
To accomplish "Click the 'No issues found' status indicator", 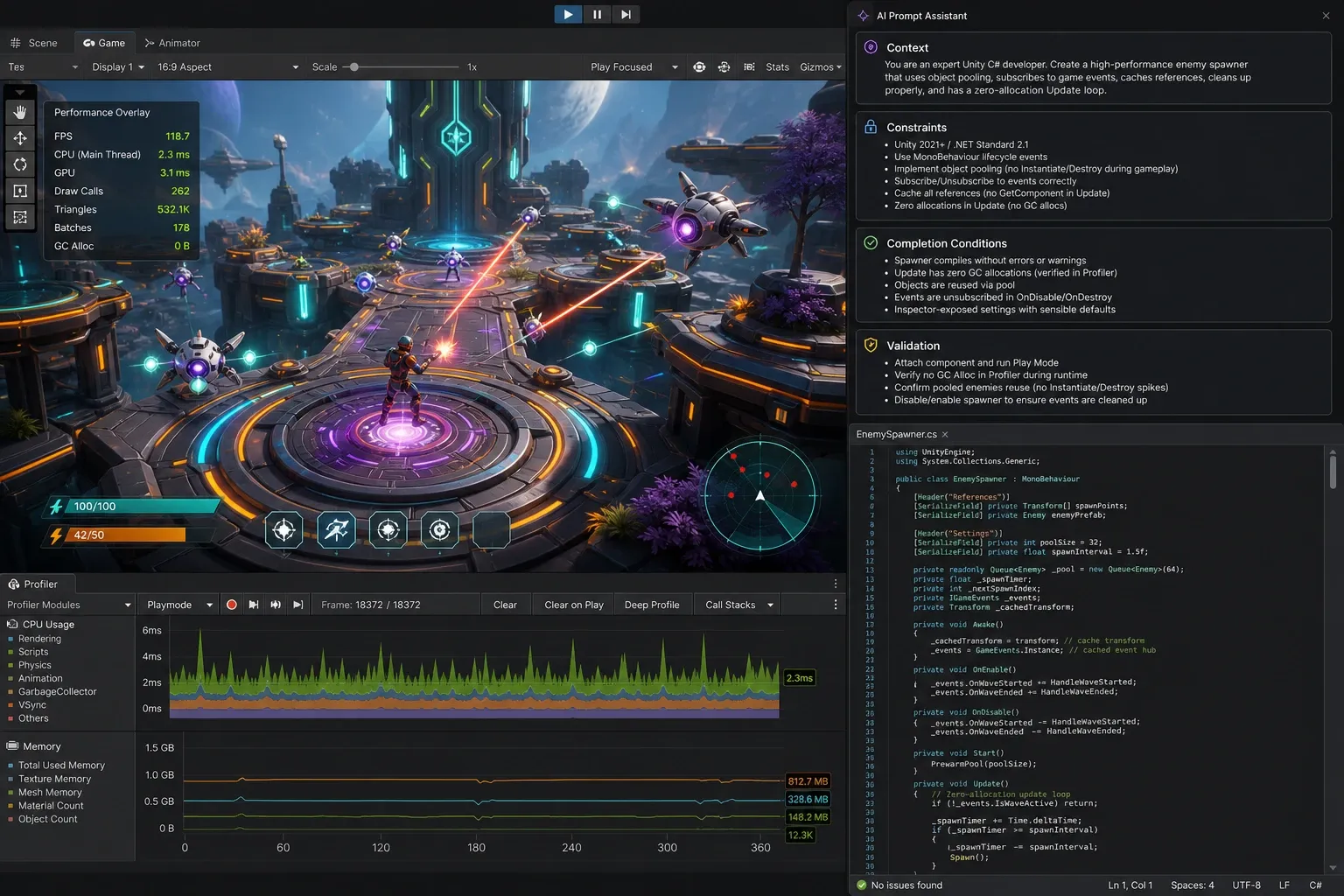I will [899, 885].
